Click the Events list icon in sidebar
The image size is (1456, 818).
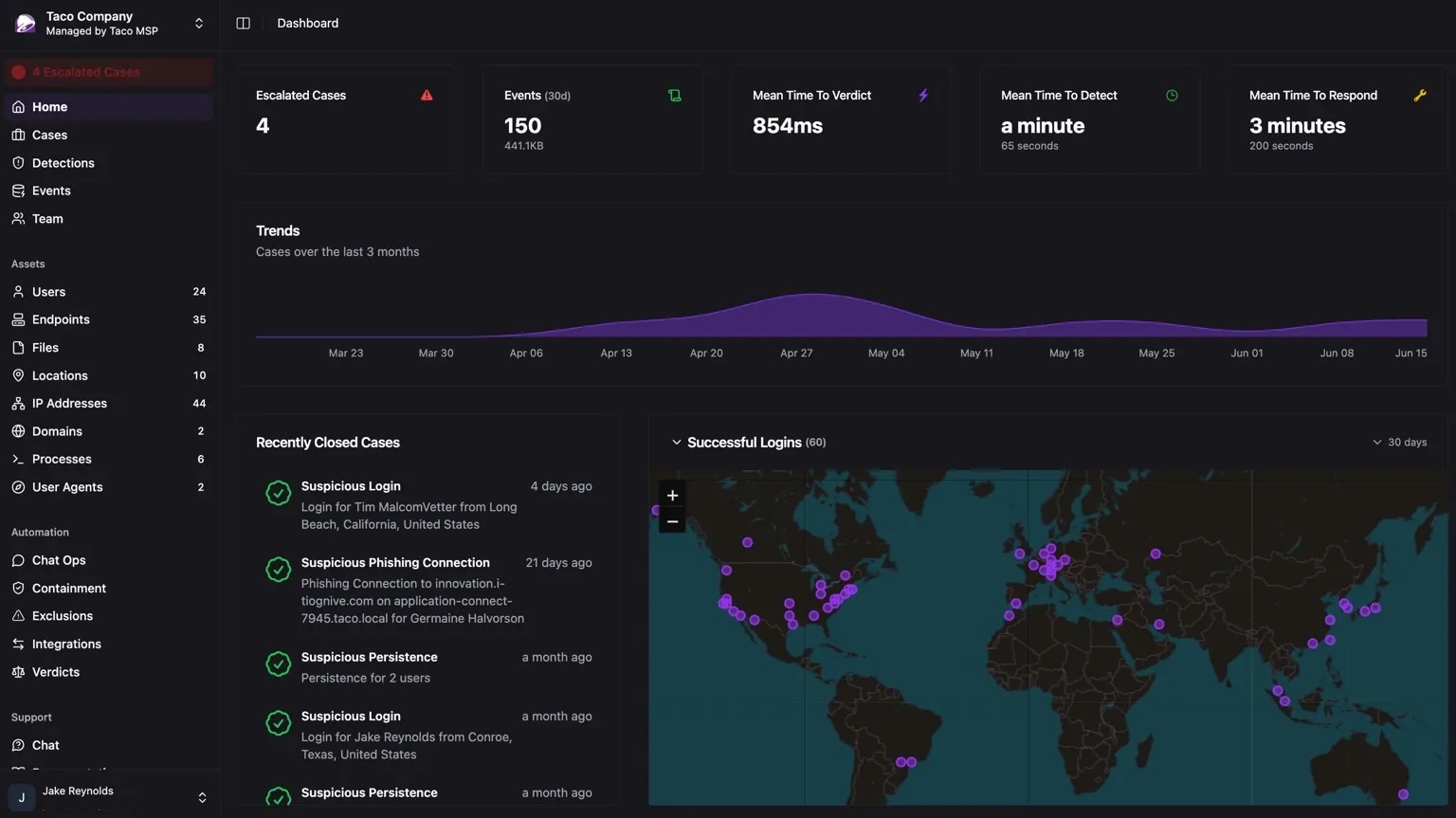19,190
